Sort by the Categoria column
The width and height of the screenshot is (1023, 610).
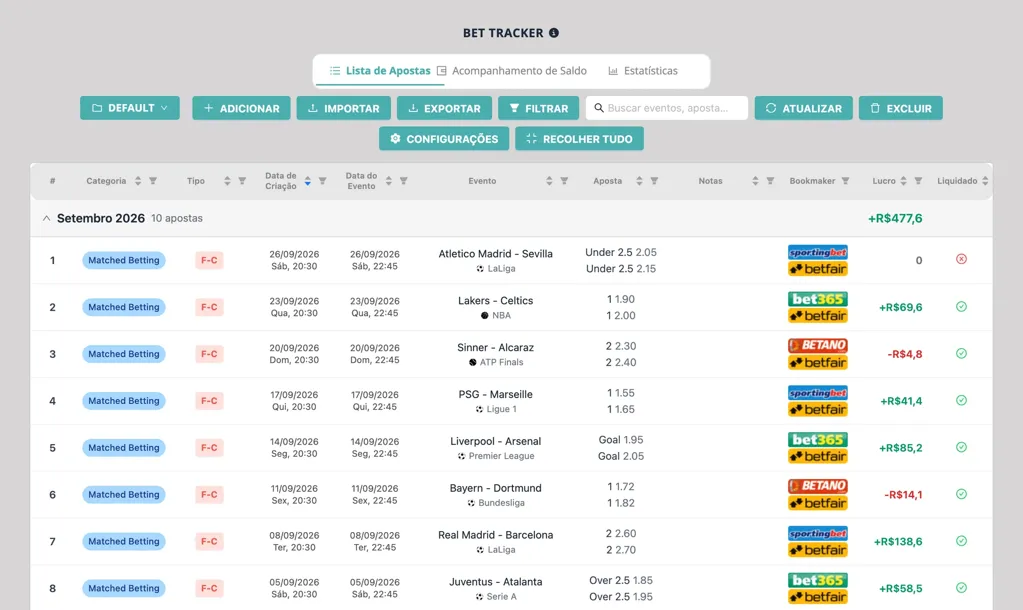[x=138, y=181]
